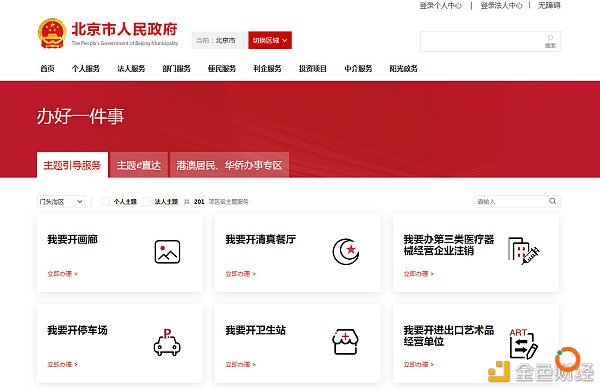
Task: Open the 投资项目 menu item
Action: pyautogui.click(x=313, y=68)
